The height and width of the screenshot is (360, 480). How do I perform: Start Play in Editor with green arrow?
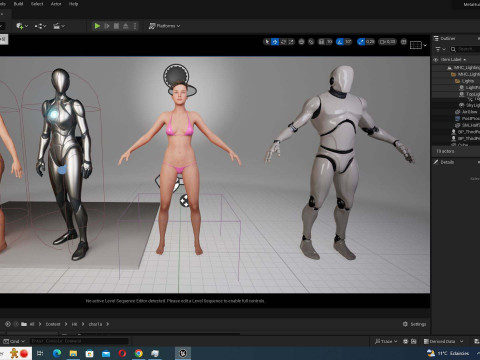coord(97,26)
